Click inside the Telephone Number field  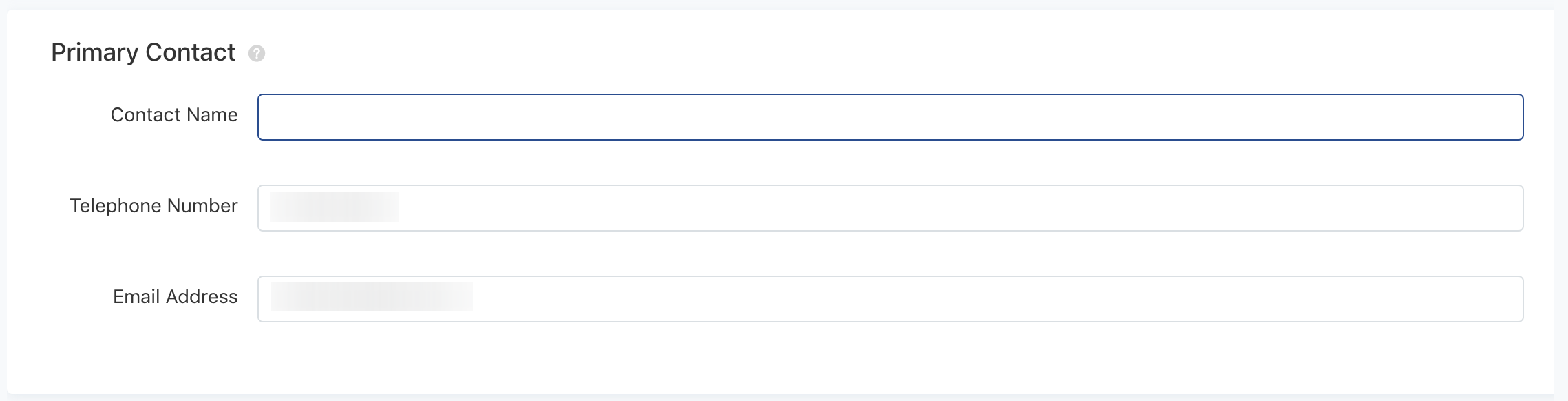click(890, 208)
